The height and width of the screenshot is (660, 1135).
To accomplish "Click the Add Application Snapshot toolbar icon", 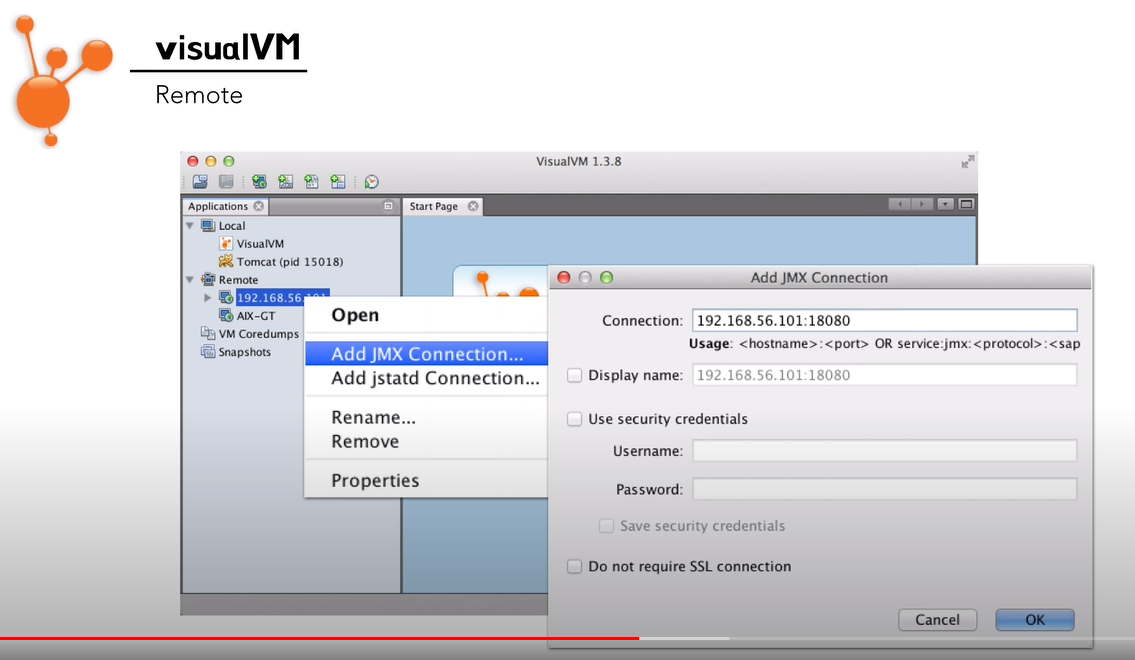I will [x=337, y=182].
